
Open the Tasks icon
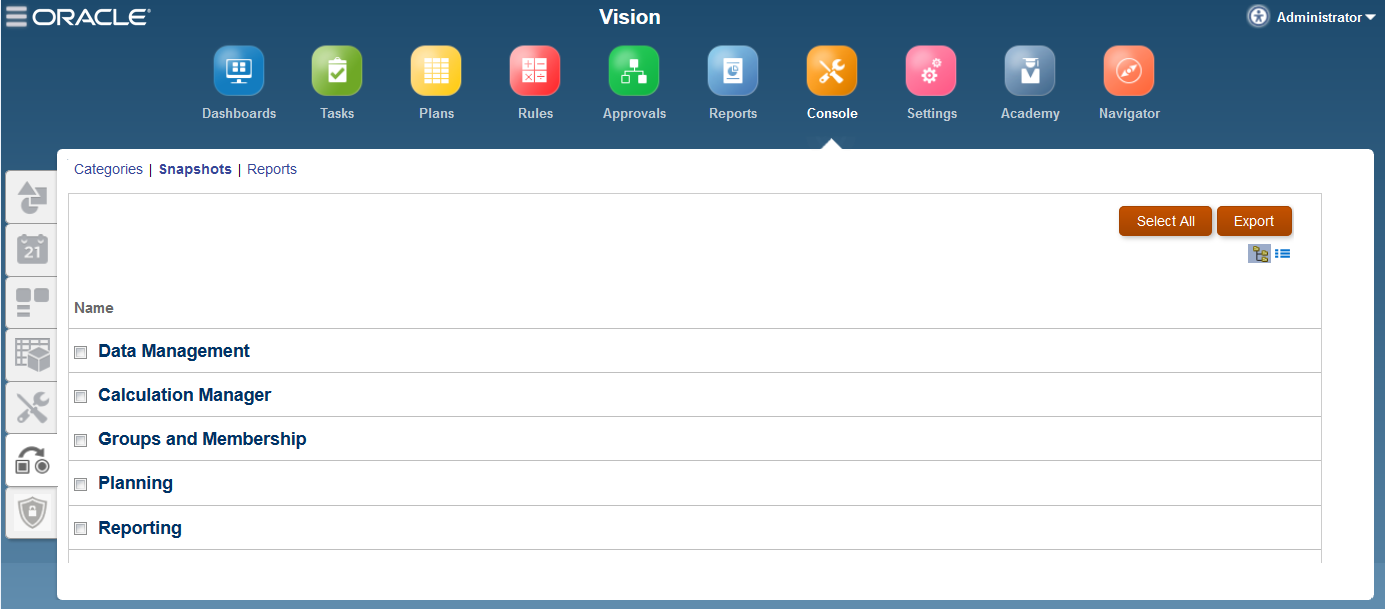(337, 71)
